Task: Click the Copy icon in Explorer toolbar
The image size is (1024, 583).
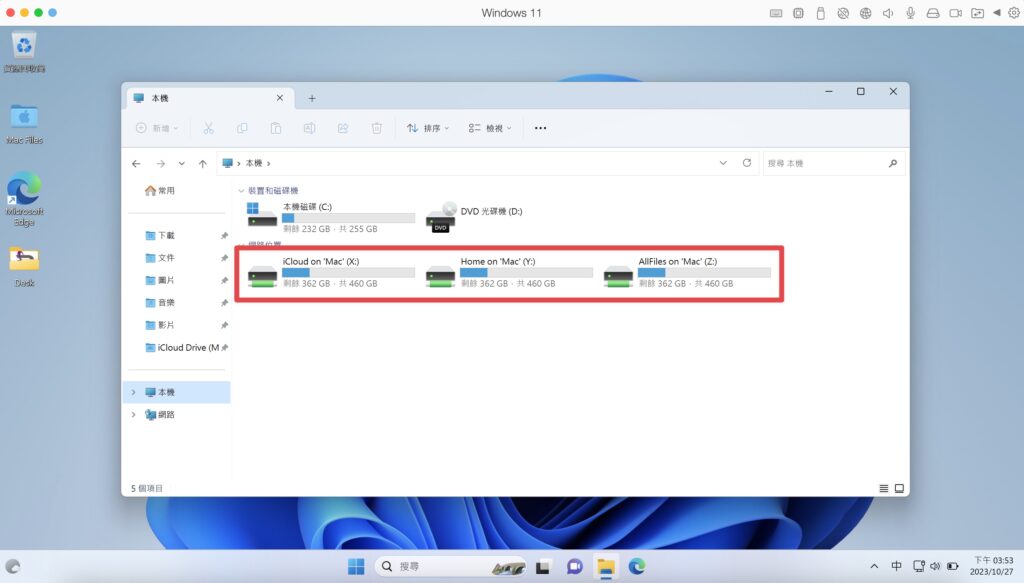Action: point(242,128)
